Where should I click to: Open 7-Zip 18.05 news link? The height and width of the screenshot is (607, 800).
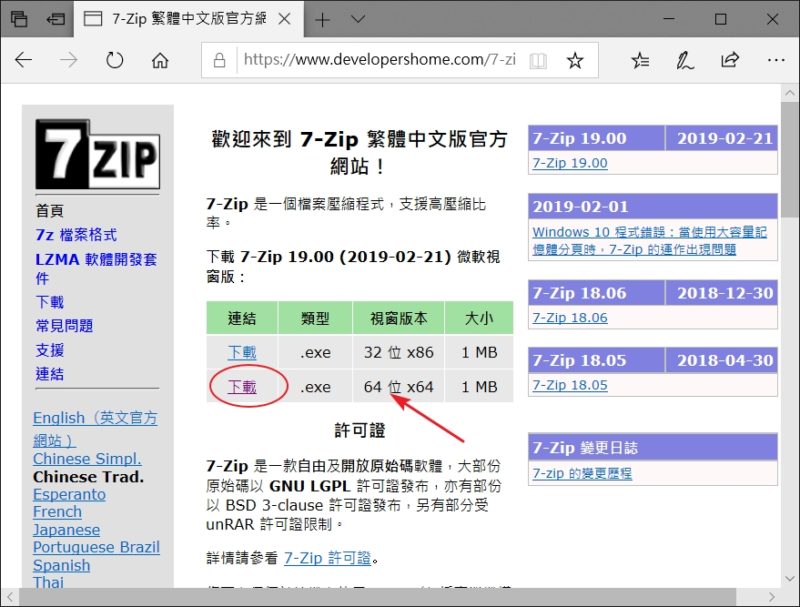click(570, 385)
